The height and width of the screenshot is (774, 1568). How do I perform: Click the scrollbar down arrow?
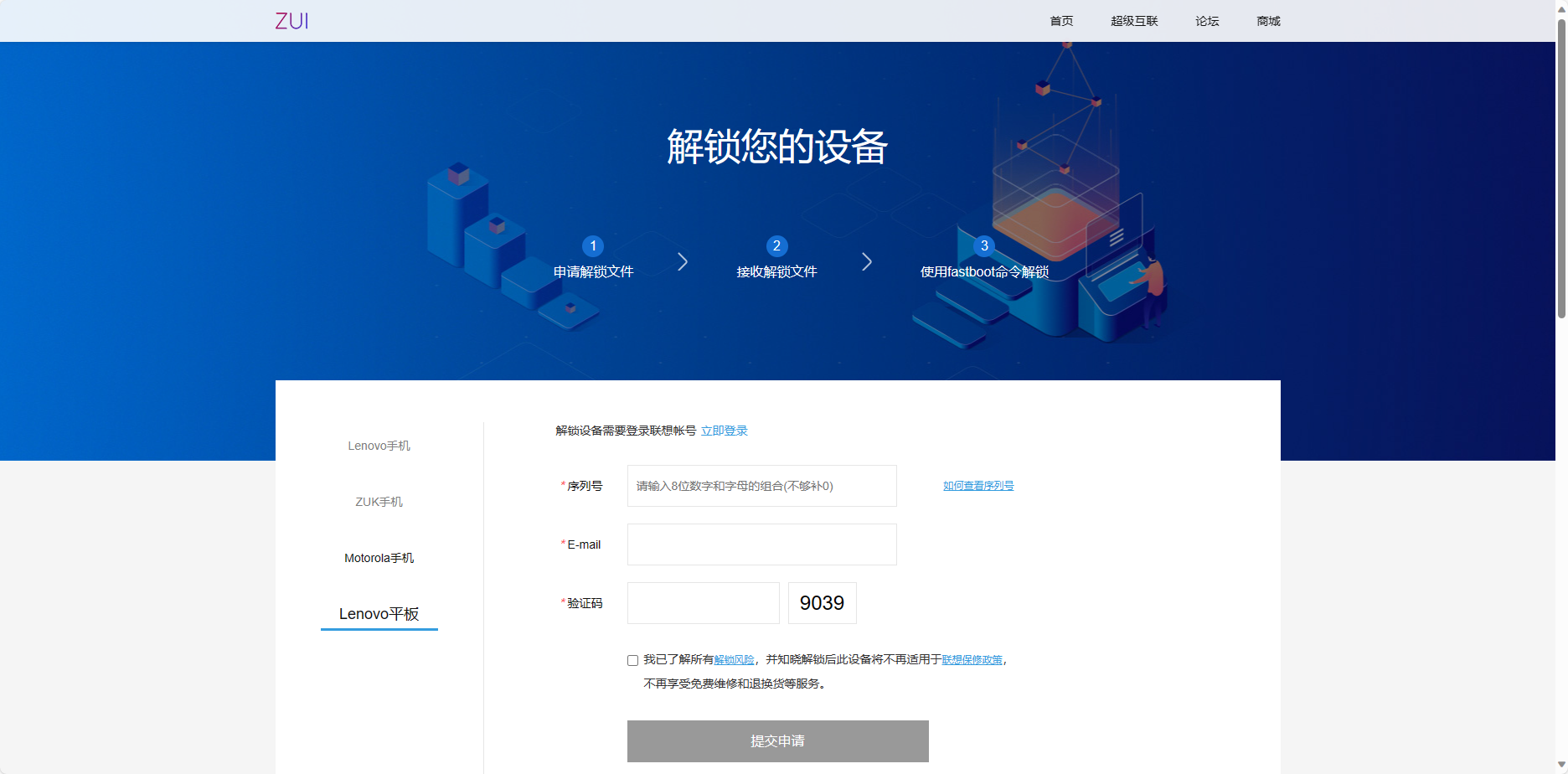point(1561,766)
